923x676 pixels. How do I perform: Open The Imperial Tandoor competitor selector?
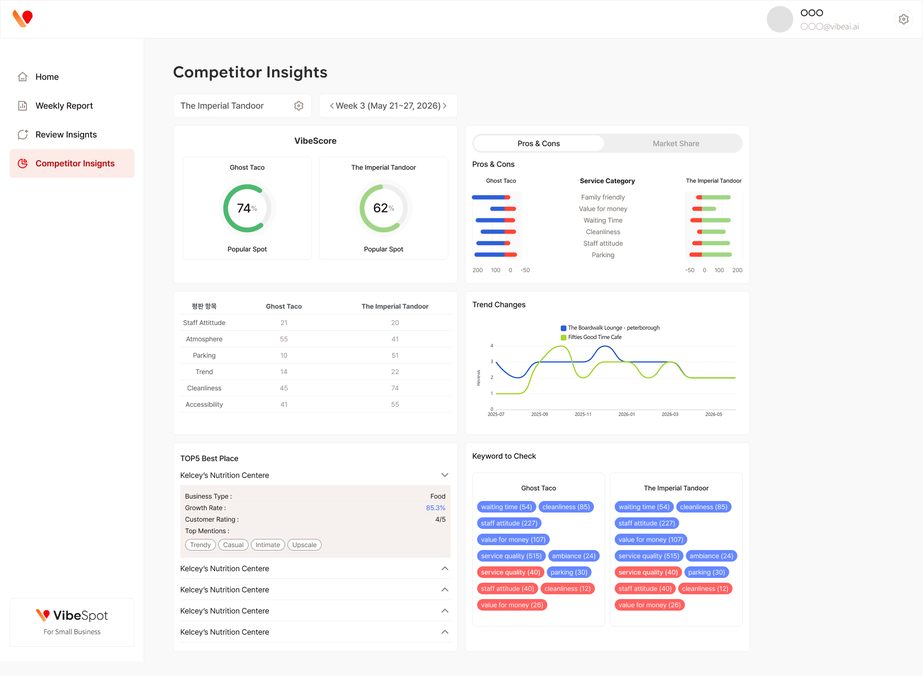pos(242,105)
